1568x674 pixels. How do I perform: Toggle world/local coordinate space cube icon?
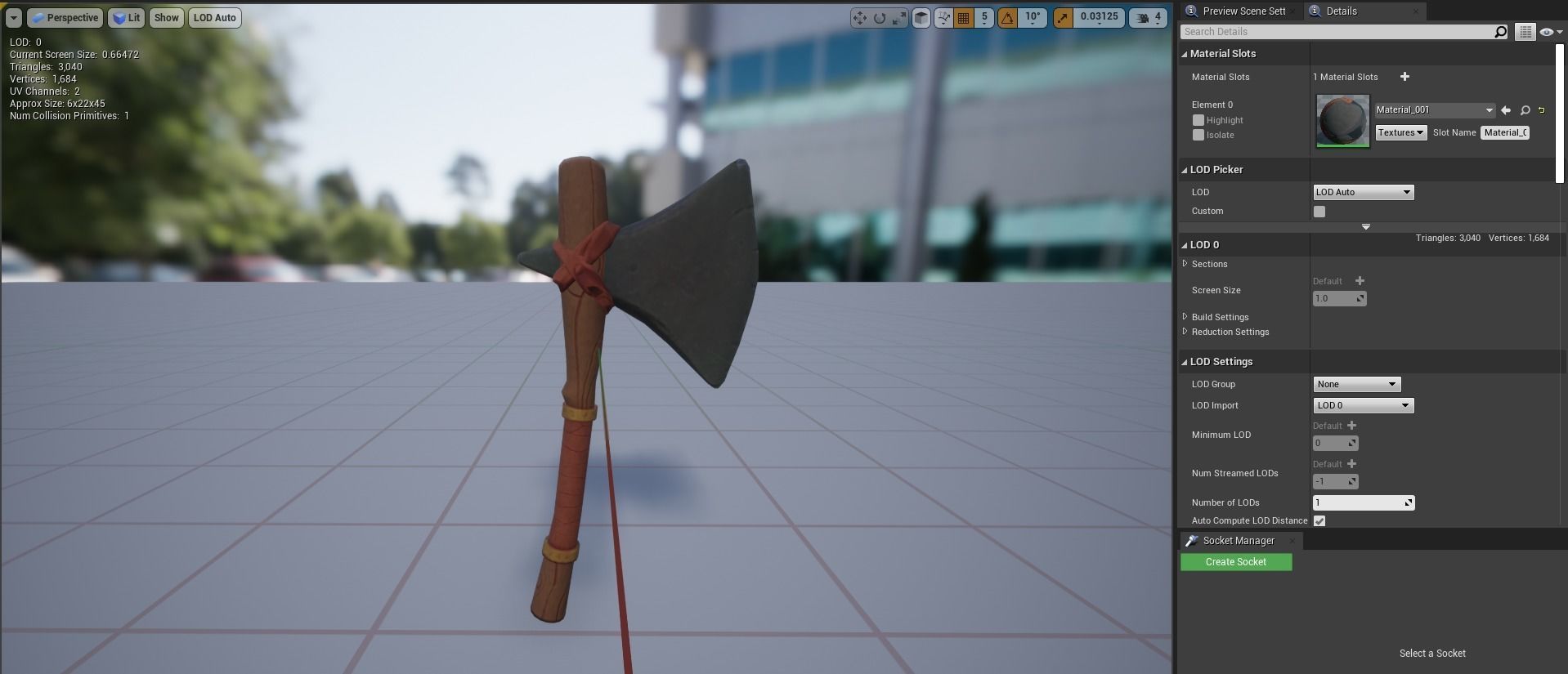[921, 18]
